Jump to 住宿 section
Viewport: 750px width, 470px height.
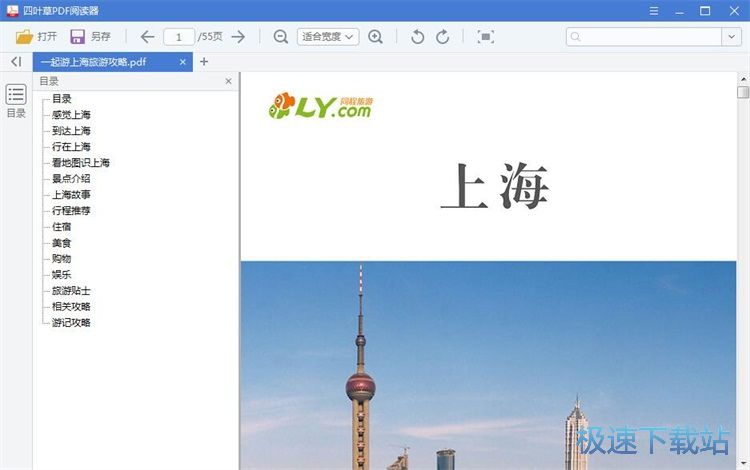62,227
